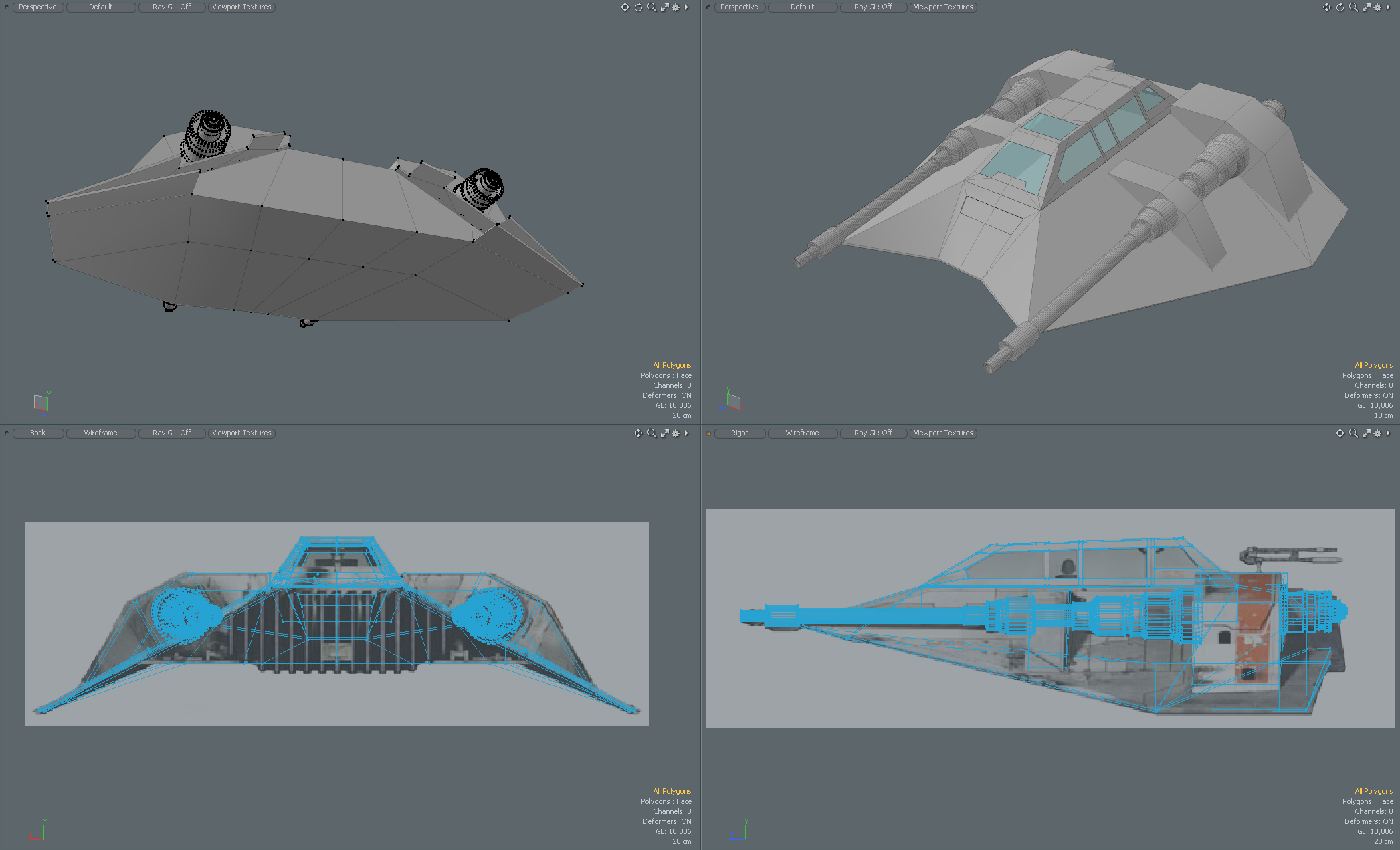
Task: Toggle Ray GL: Off in top-left viewport
Action: pyautogui.click(x=171, y=7)
